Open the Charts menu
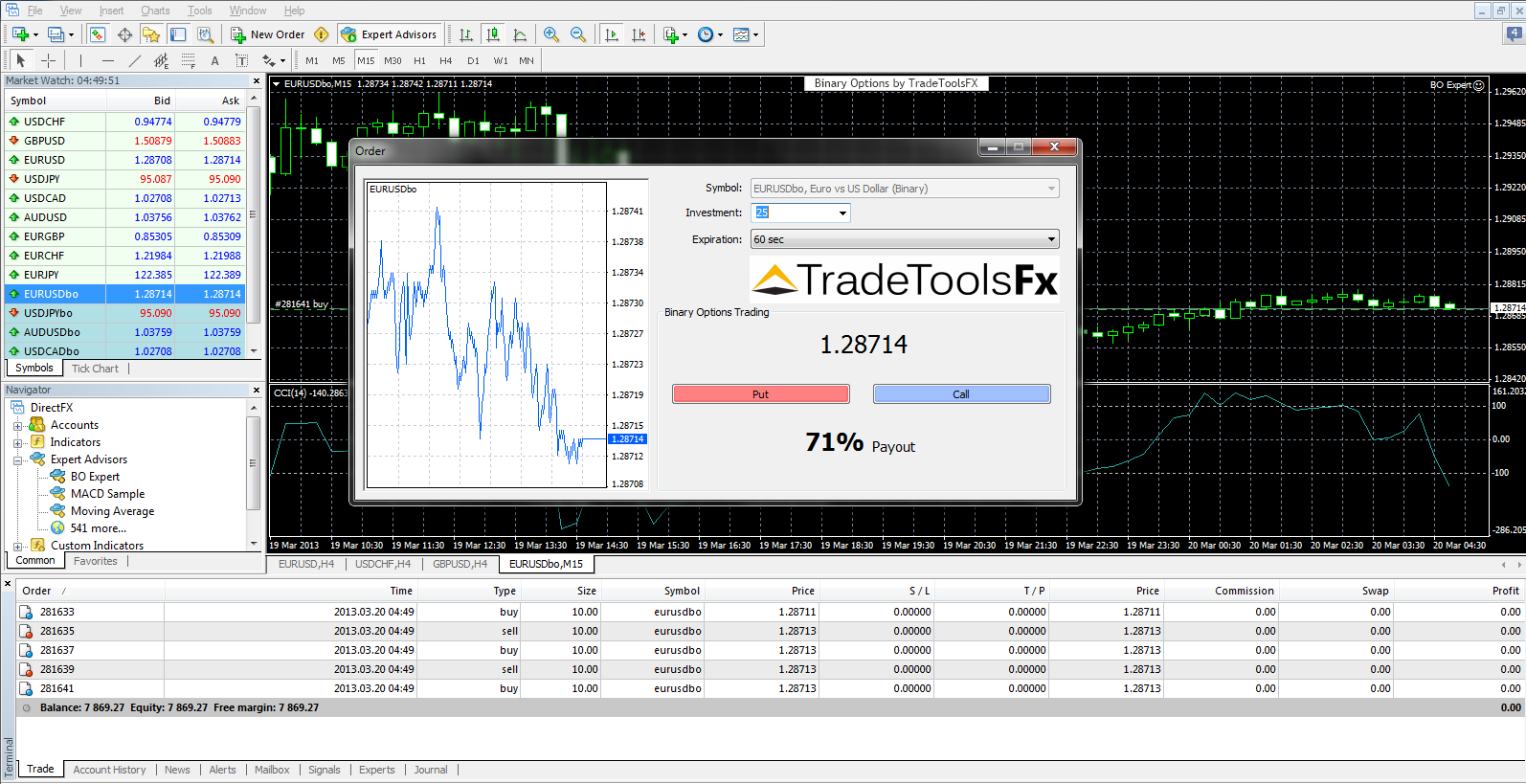Viewport: 1526px width, 784px height. click(155, 11)
